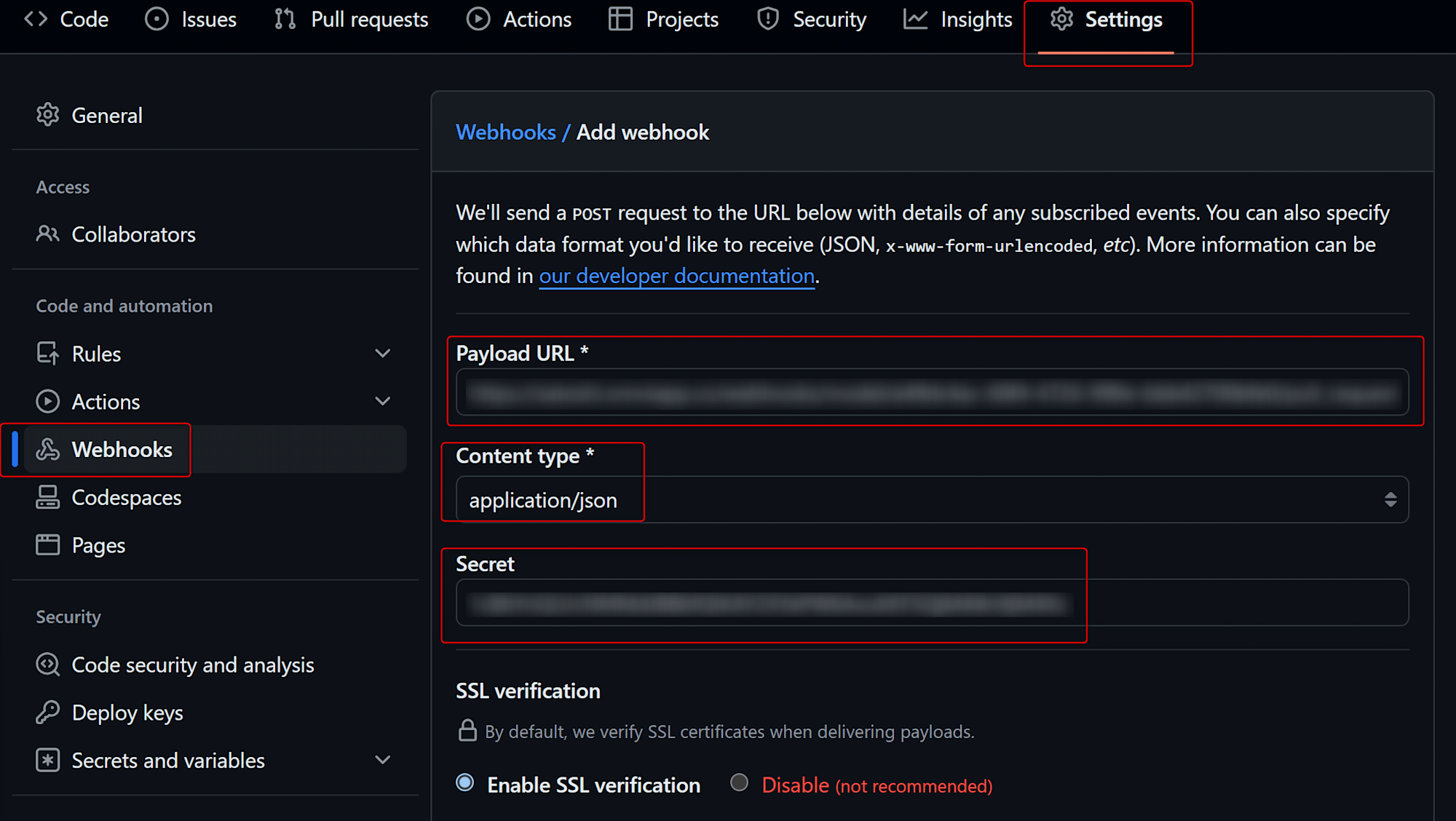Expand the Rules section chevron

383,353
